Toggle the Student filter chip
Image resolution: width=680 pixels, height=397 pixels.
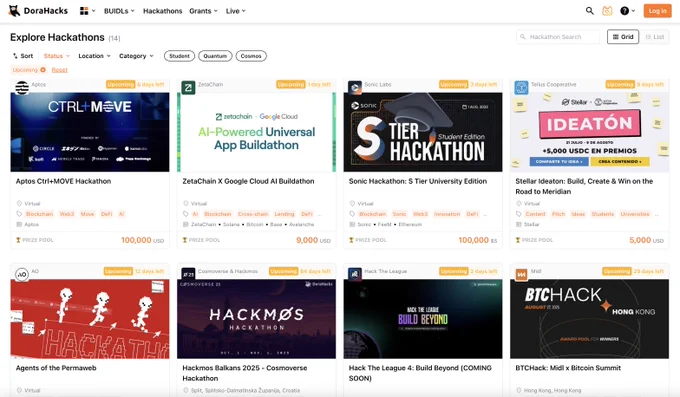(x=180, y=56)
